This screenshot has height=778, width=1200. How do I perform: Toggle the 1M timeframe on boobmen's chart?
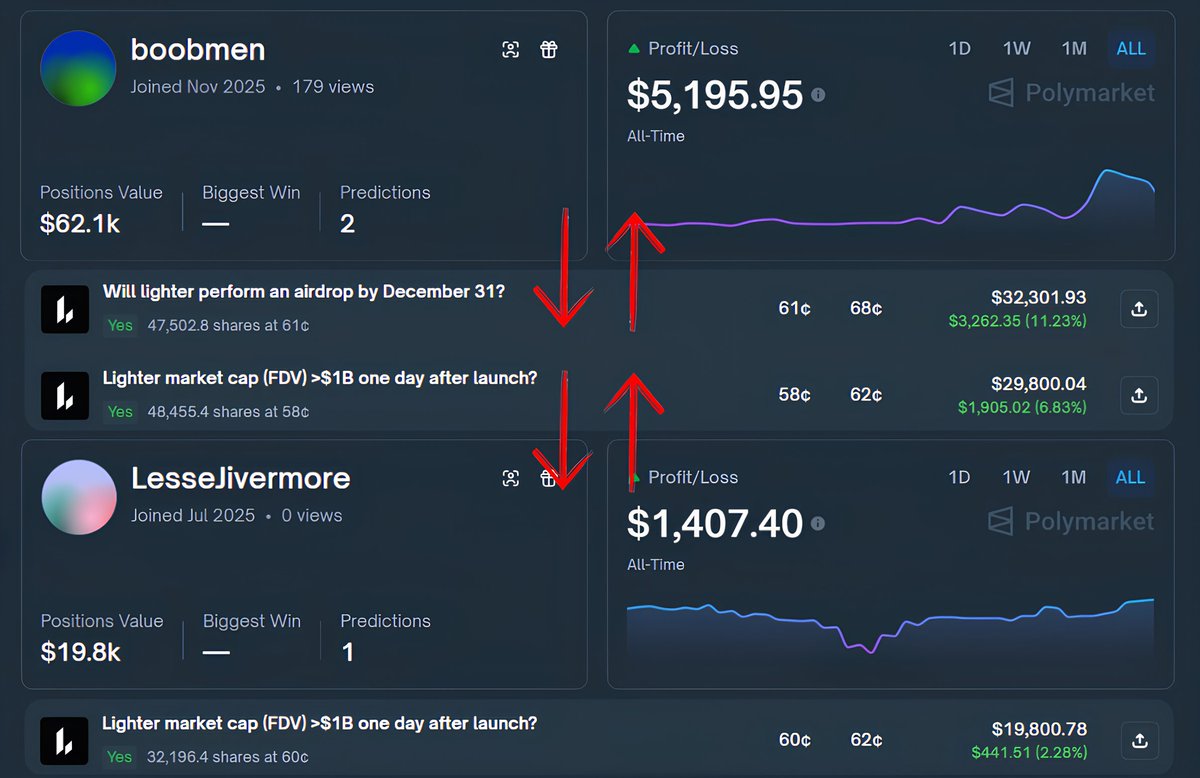point(1073,48)
